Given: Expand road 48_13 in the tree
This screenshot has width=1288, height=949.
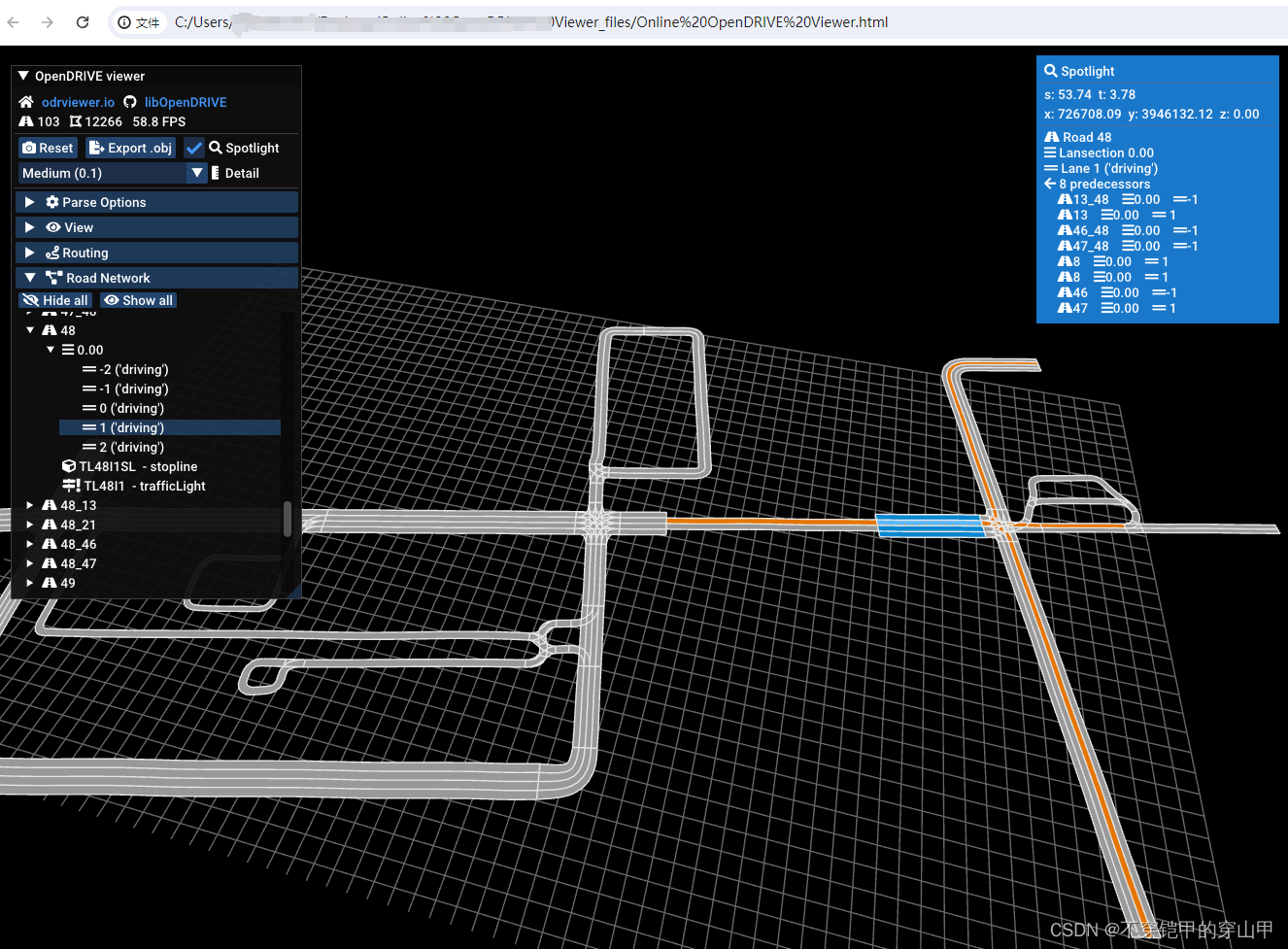Looking at the screenshot, I should [x=30, y=505].
